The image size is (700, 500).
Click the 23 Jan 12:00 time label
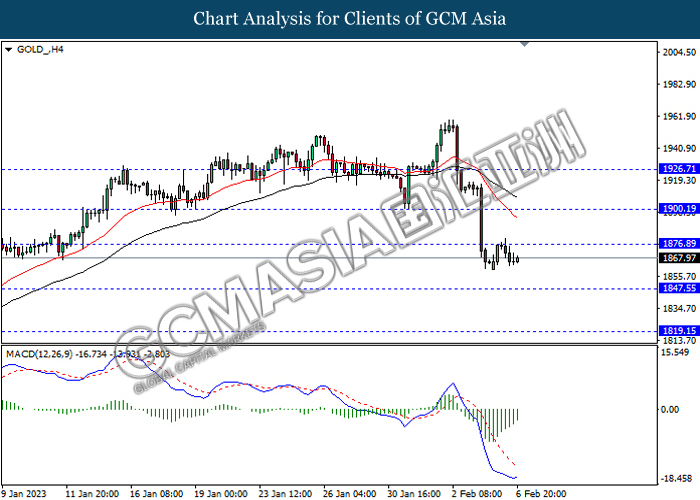tap(285, 493)
